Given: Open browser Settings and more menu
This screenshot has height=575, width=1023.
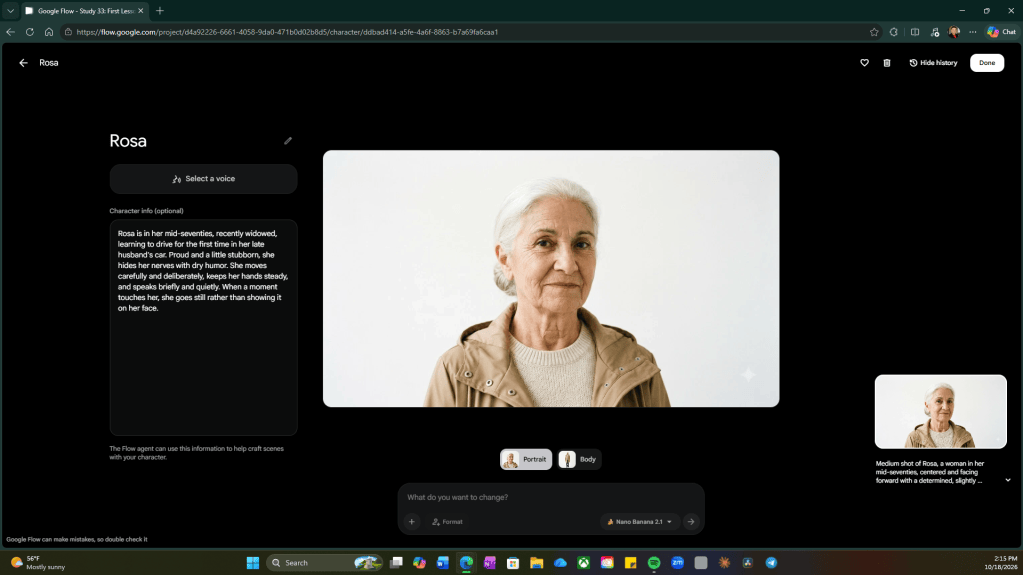Looking at the screenshot, I should coord(973,32).
